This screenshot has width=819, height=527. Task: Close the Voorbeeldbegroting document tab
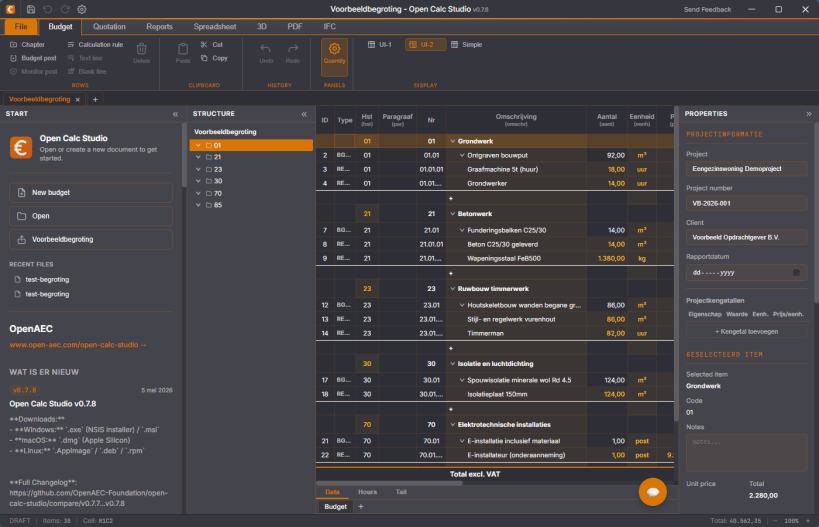(78, 99)
